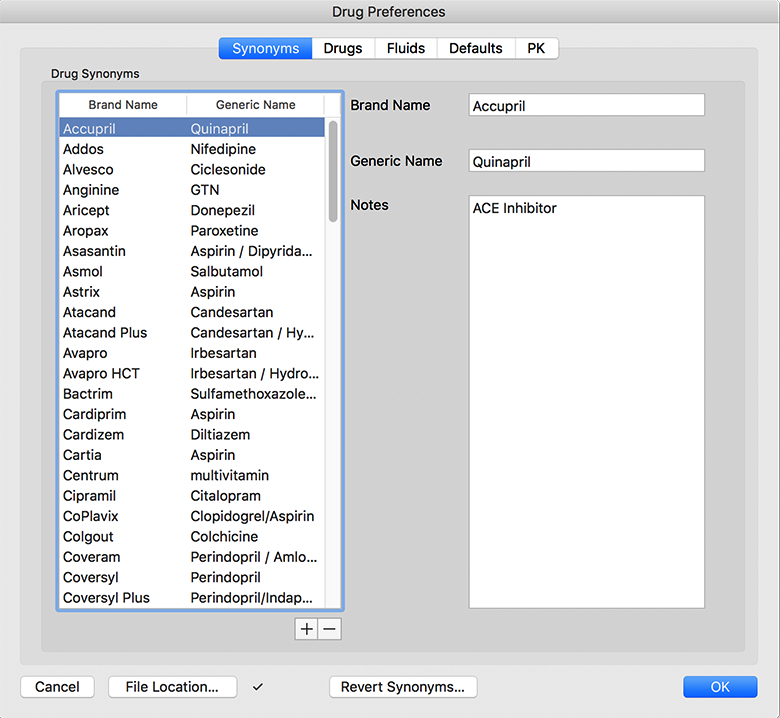This screenshot has width=780, height=718.
Task: Open the Drugs tab
Action: pyautogui.click(x=343, y=48)
